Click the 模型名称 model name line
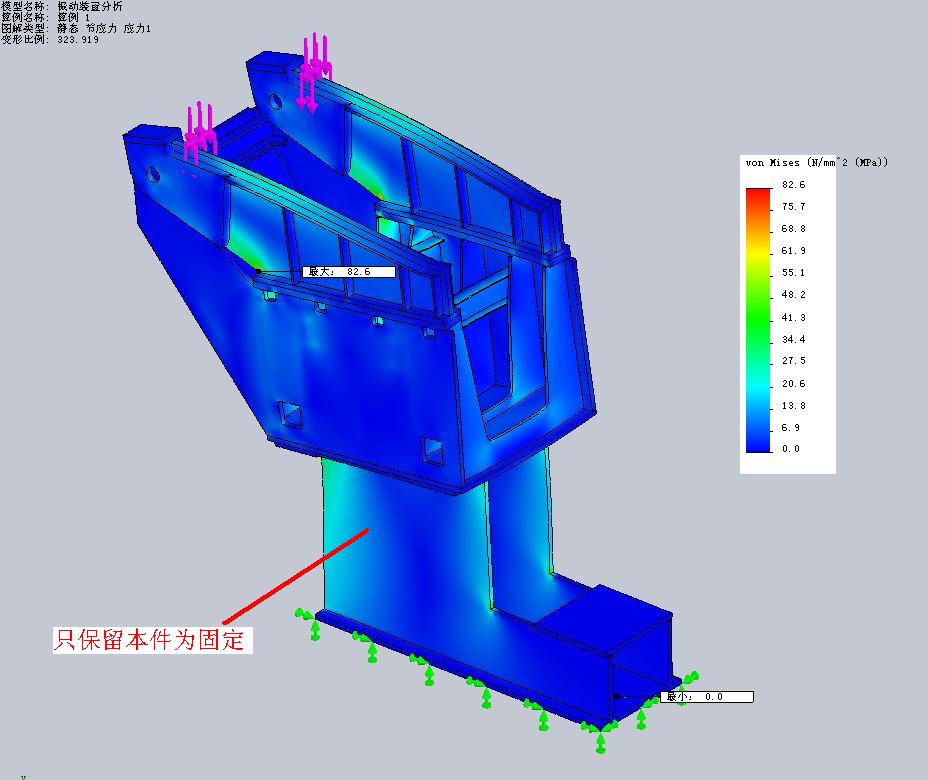Image resolution: width=928 pixels, height=780 pixels. [x=62, y=7]
